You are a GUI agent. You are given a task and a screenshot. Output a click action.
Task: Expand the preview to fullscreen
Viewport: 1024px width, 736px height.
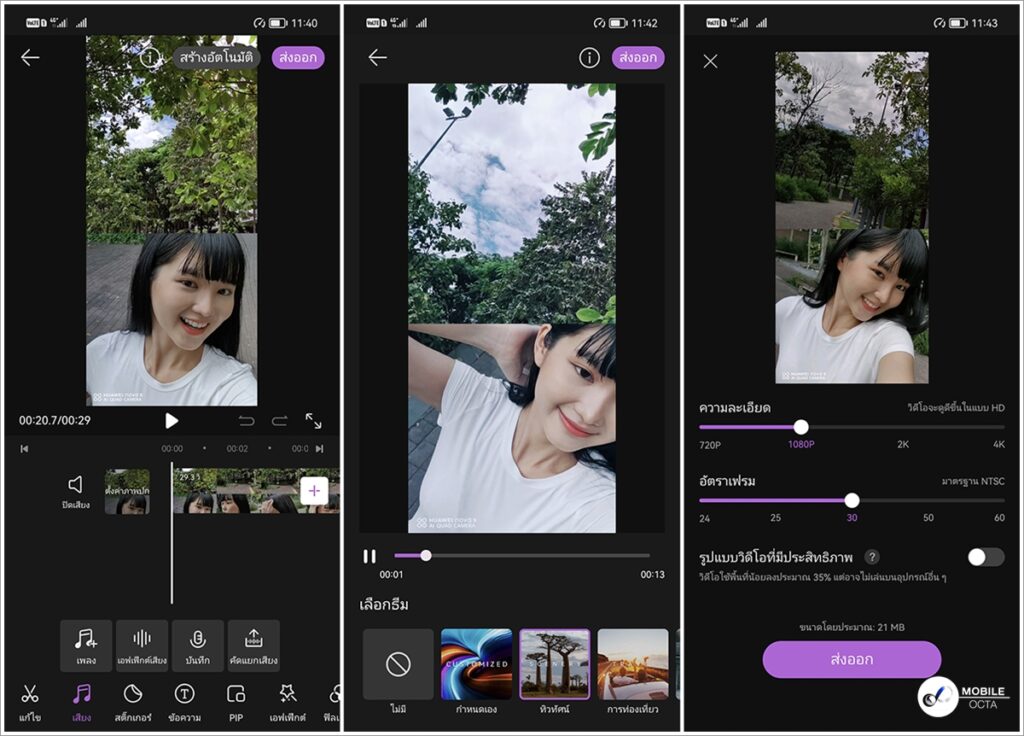coord(313,421)
